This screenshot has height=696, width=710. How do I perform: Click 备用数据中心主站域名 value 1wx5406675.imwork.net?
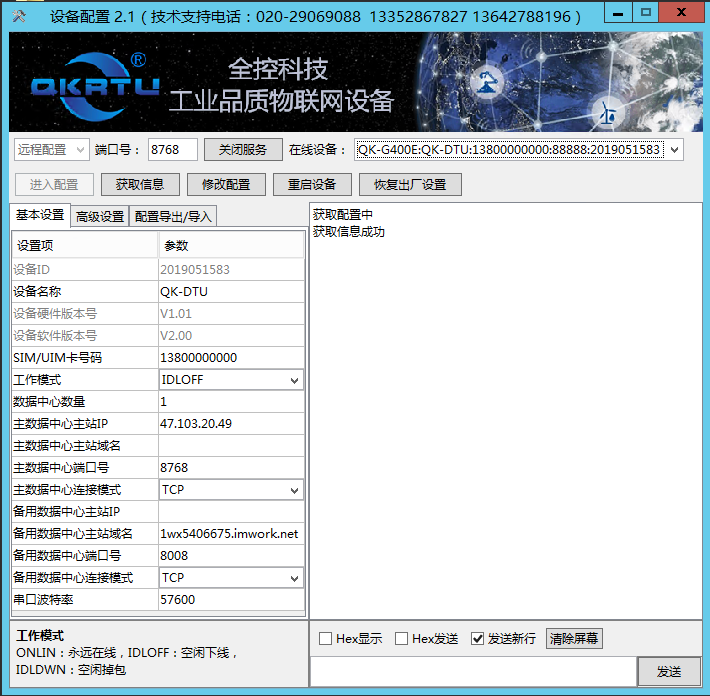[231, 534]
